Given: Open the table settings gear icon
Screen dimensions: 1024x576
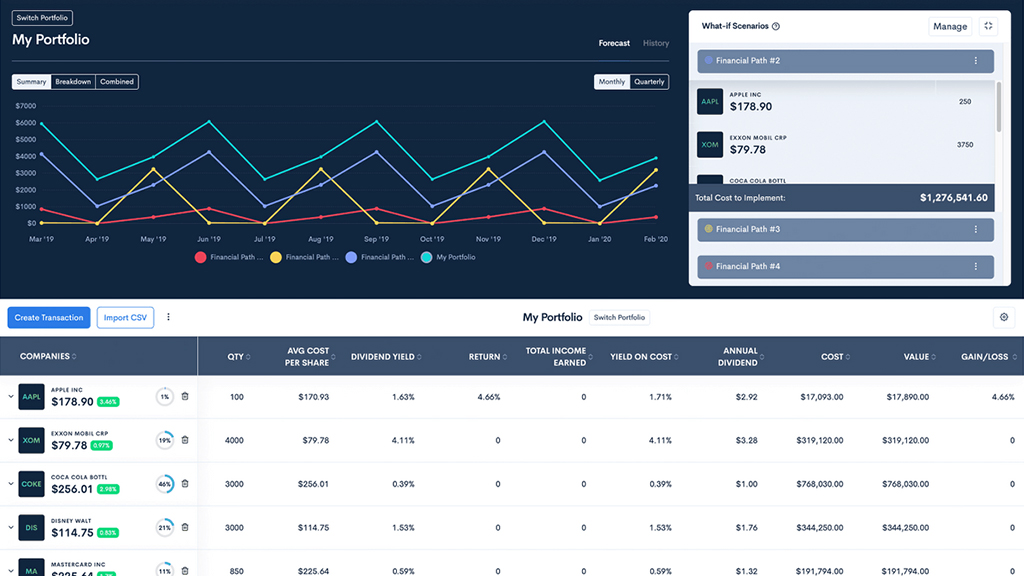Looking at the screenshot, I should pyautogui.click(x=1004, y=318).
